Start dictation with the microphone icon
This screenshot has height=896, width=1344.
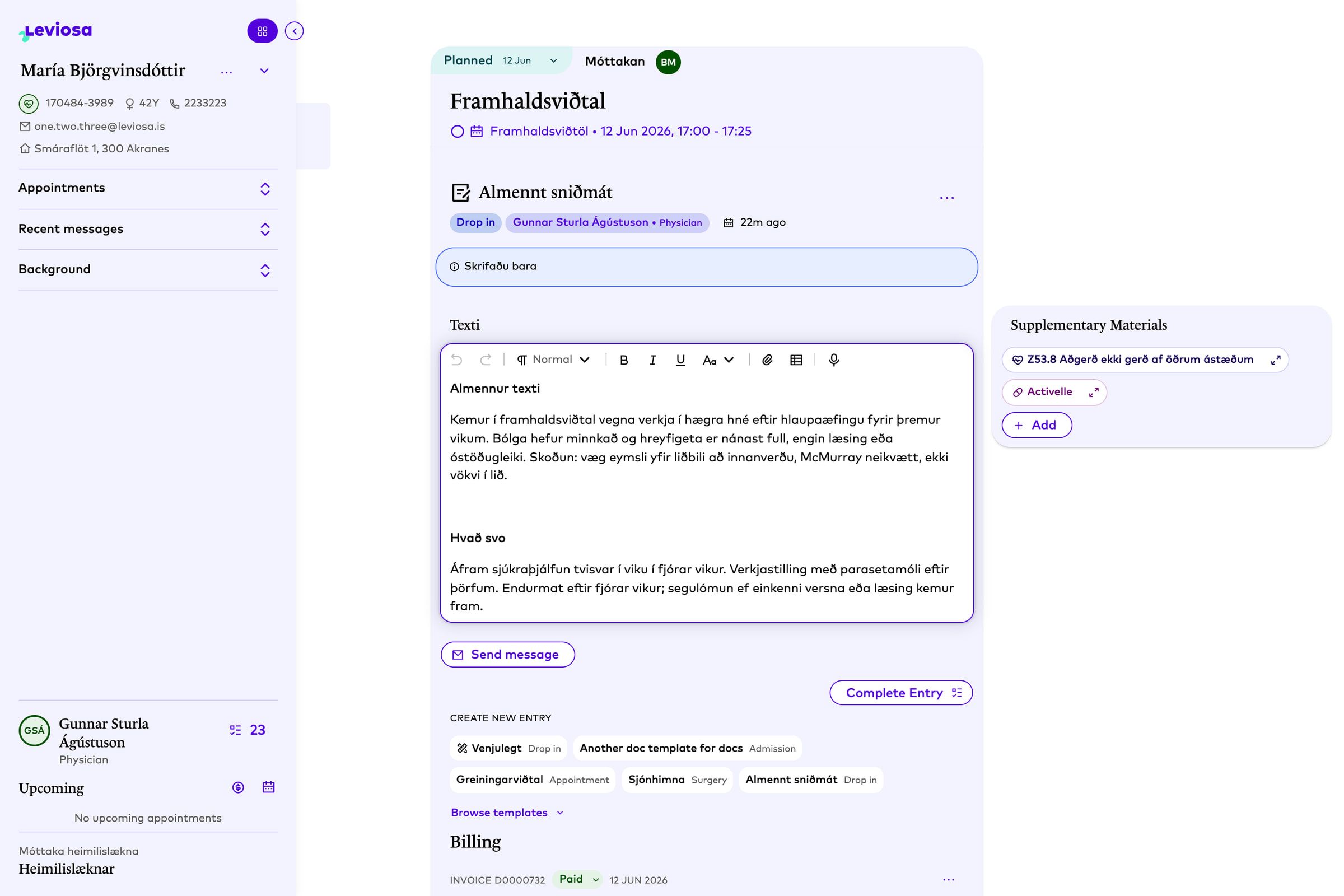[834, 360]
